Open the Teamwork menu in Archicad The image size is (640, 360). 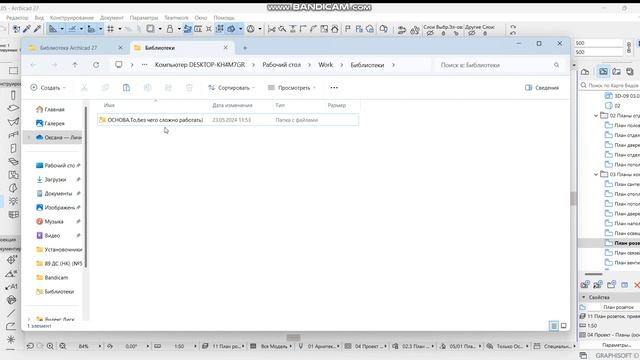click(176, 18)
